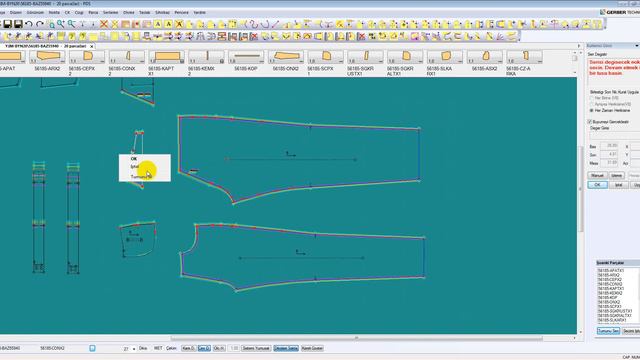Click the crossed-out A annotation icon
The image size is (640, 360).
(x=179, y=24)
